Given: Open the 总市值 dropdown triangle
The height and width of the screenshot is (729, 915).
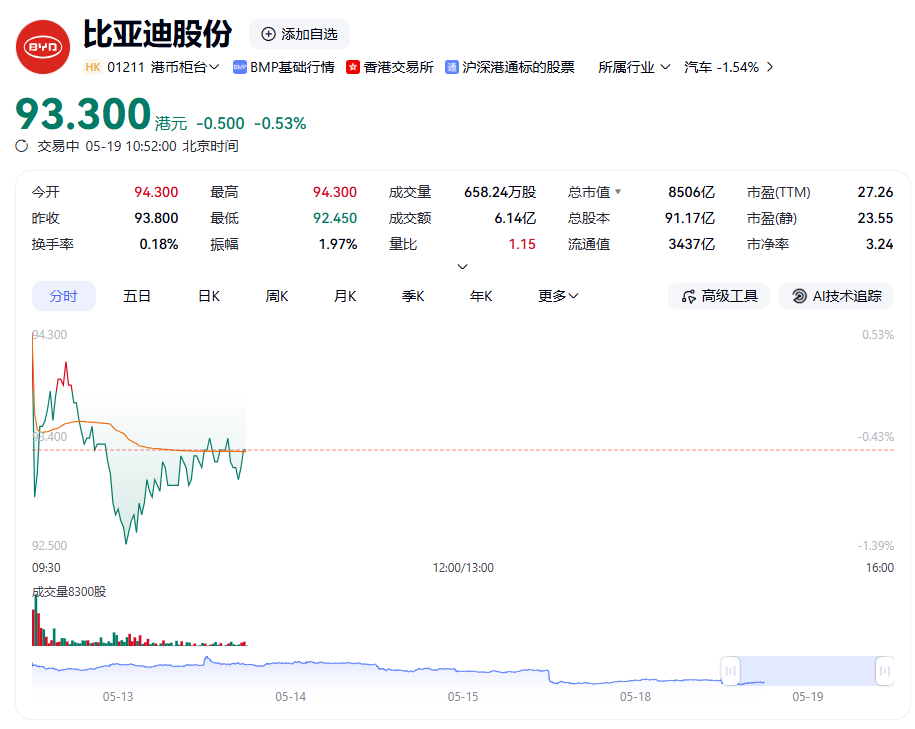Looking at the screenshot, I should click(618, 191).
